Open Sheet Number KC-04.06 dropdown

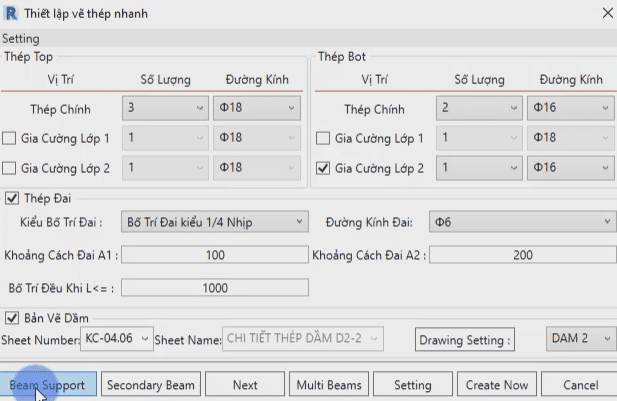[x=117, y=338]
